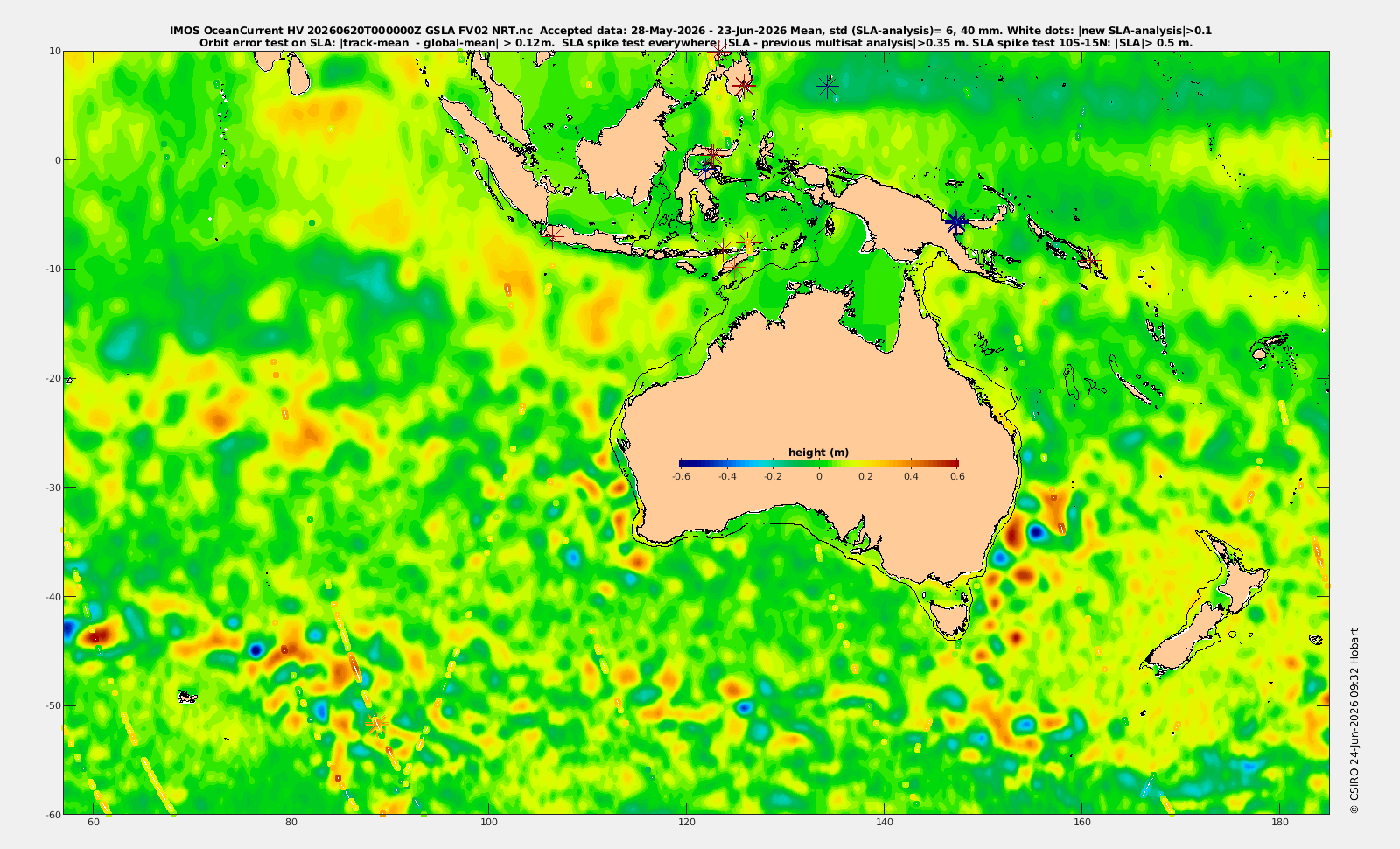Click the 'Orbit error test on SLA' subtitle line
The width and height of the screenshot is (1400, 849).
696,42
